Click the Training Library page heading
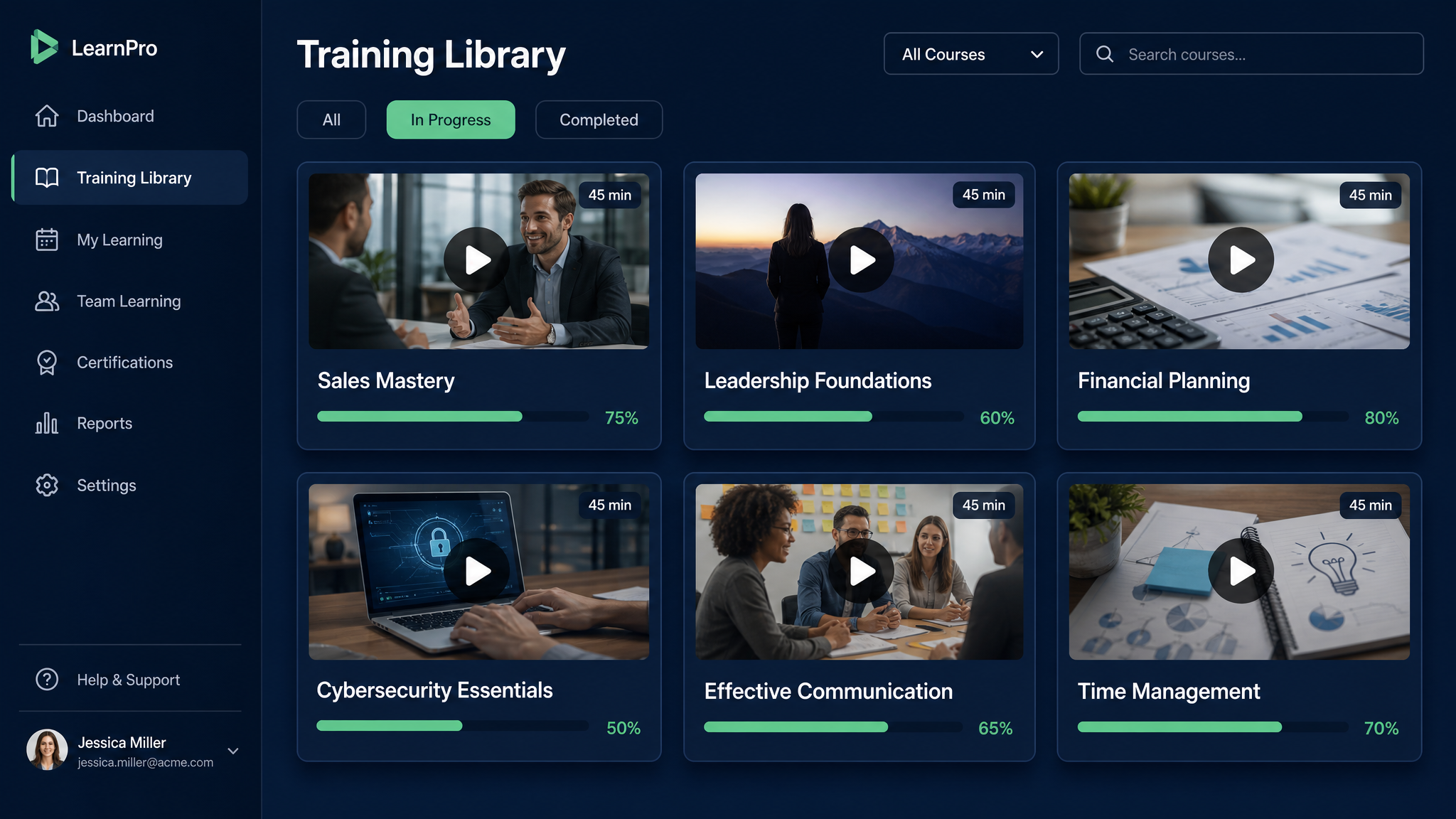Viewport: 1456px width, 819px height. (x=431, y=55)
